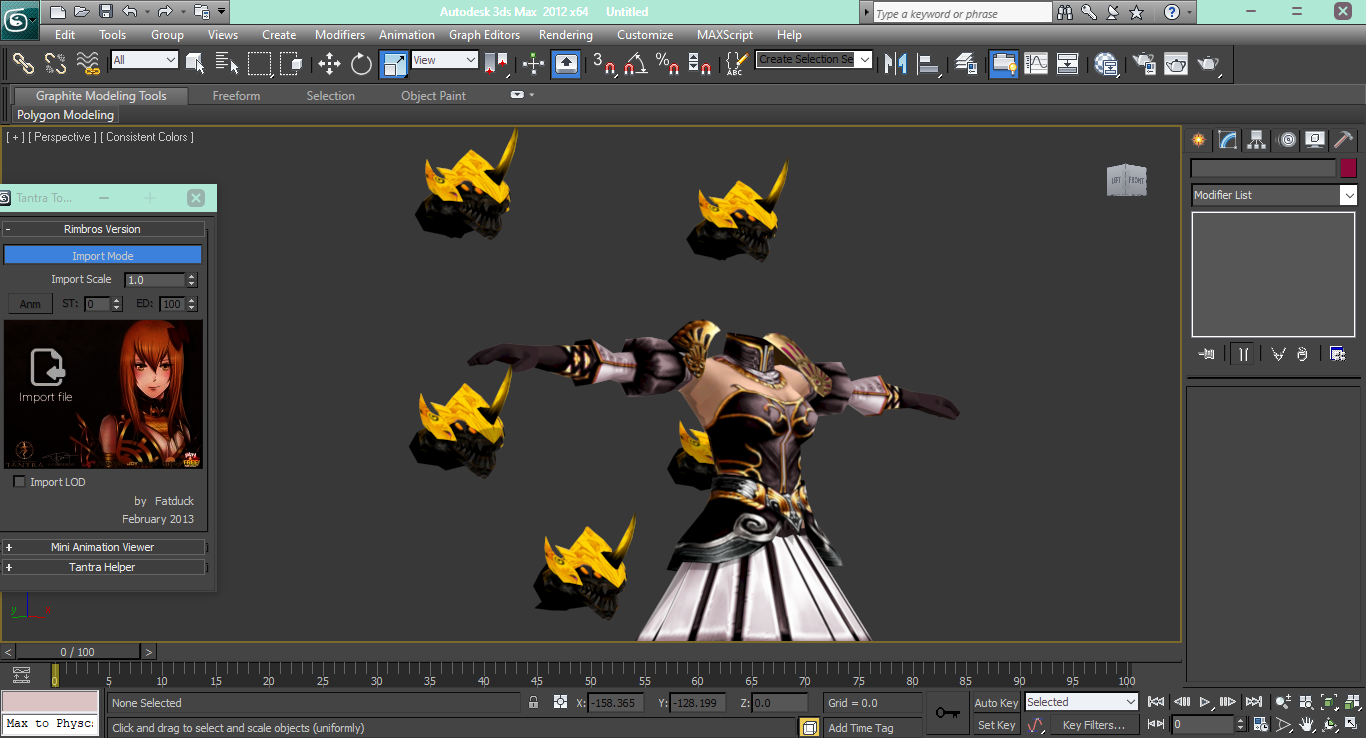Switch to the Hierarchy panel tab
Viewport: 1366px width, 738px height.
[x=1257, y=140]
